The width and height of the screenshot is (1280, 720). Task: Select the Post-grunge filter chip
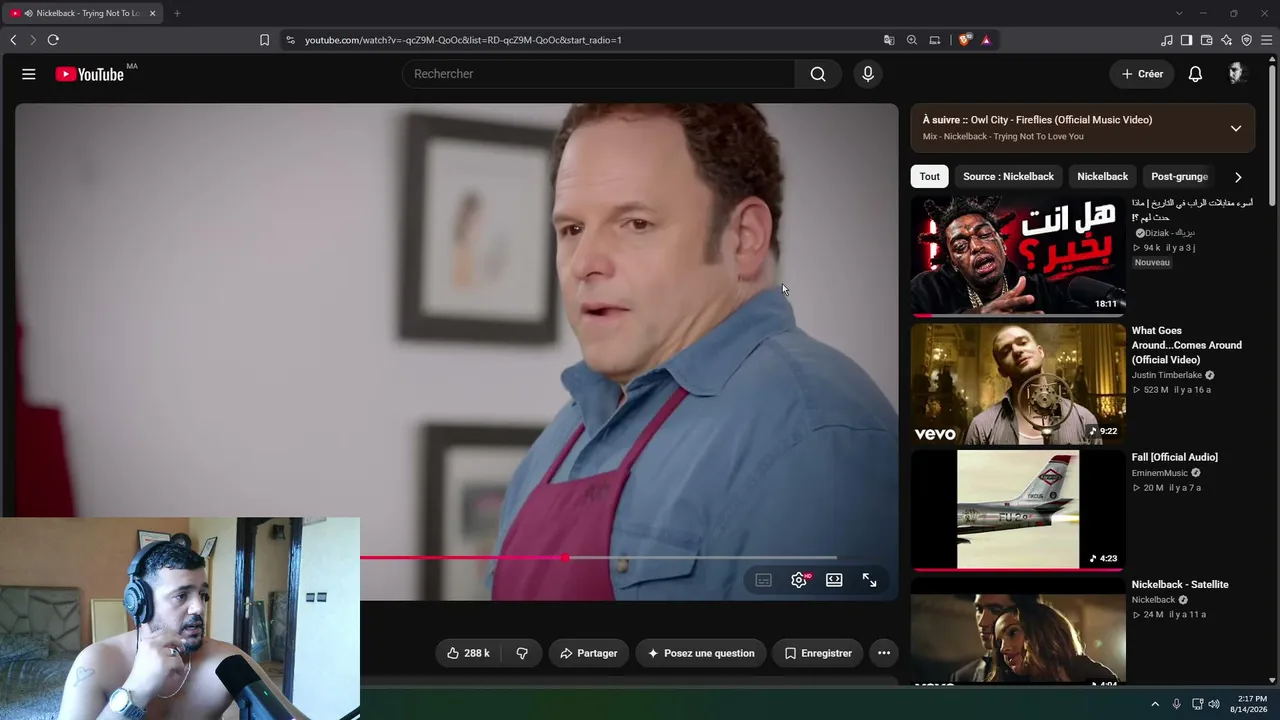click(x=1179, y=177)
